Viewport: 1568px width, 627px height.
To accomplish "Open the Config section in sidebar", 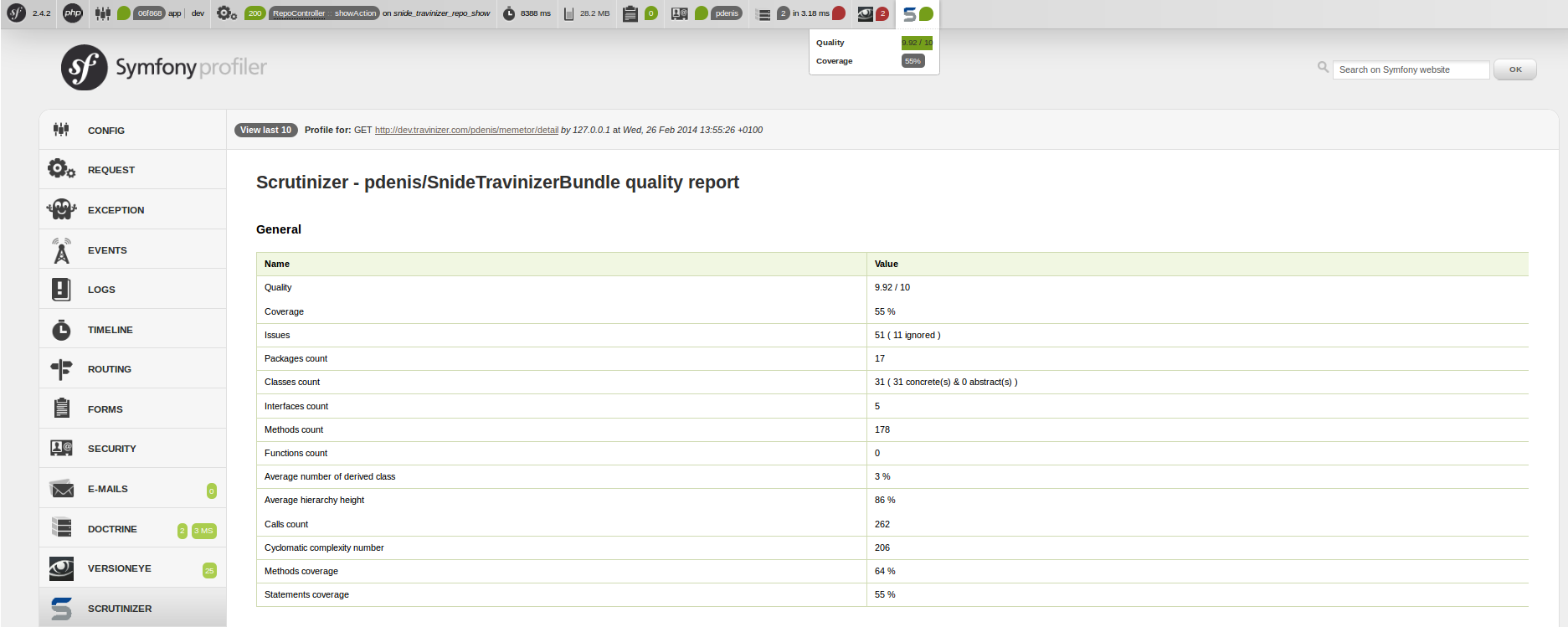I will 132,130.
